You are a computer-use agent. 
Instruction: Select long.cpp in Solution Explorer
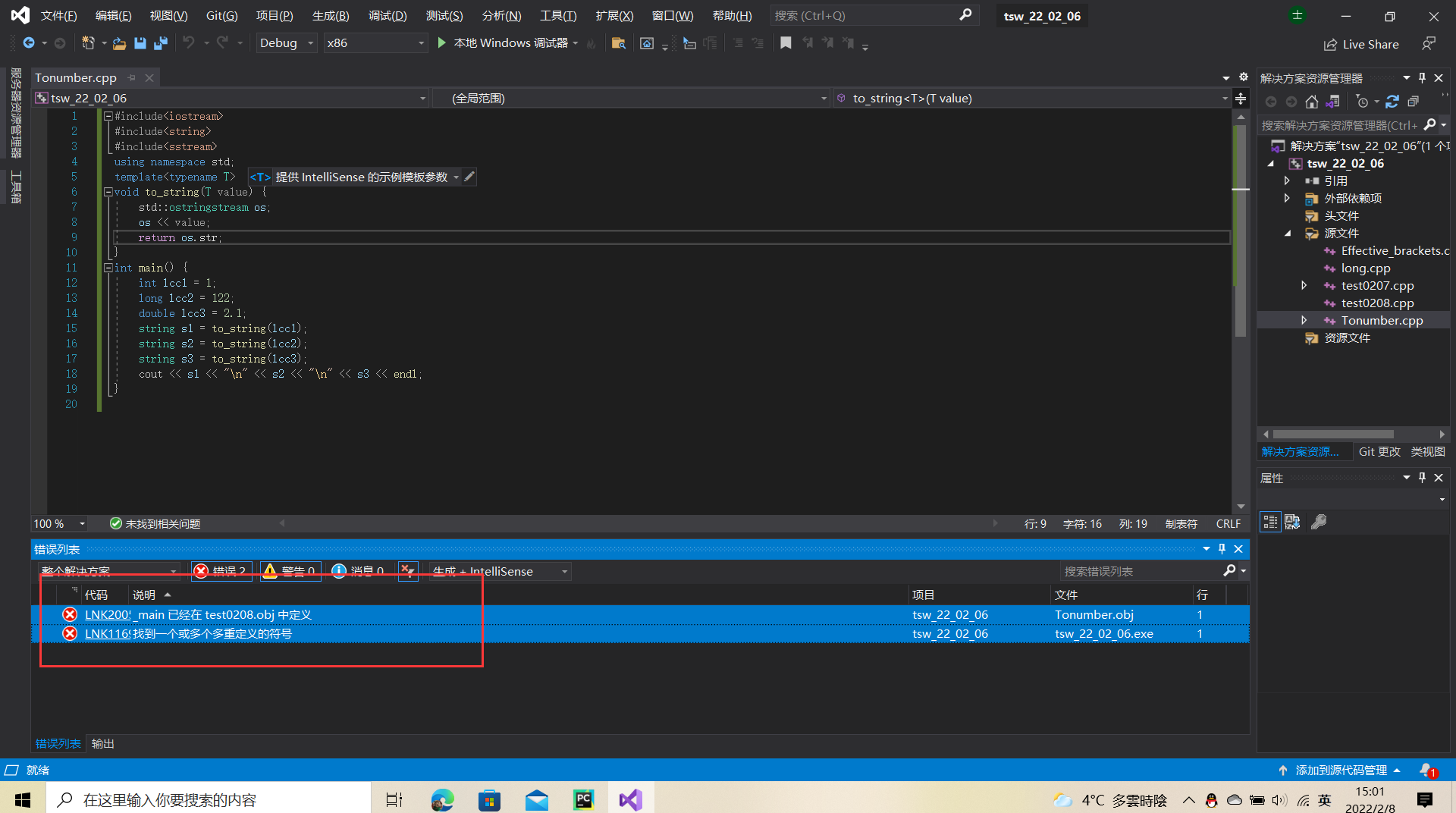pos(1365,268)
